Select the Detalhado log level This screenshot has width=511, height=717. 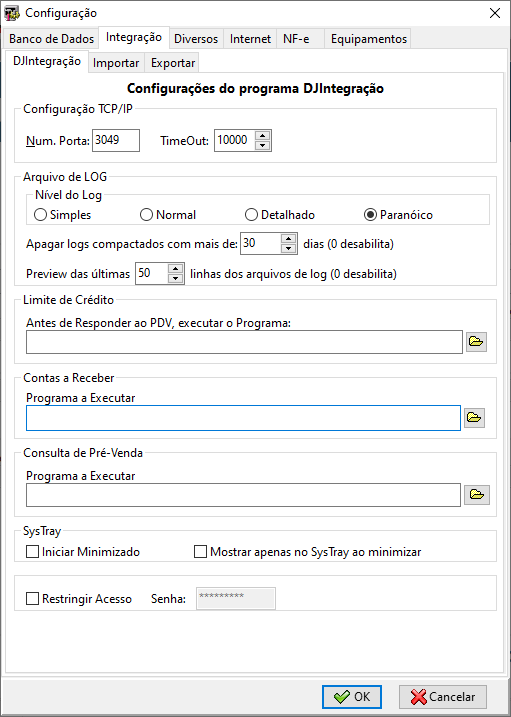[x=280, y=215]
